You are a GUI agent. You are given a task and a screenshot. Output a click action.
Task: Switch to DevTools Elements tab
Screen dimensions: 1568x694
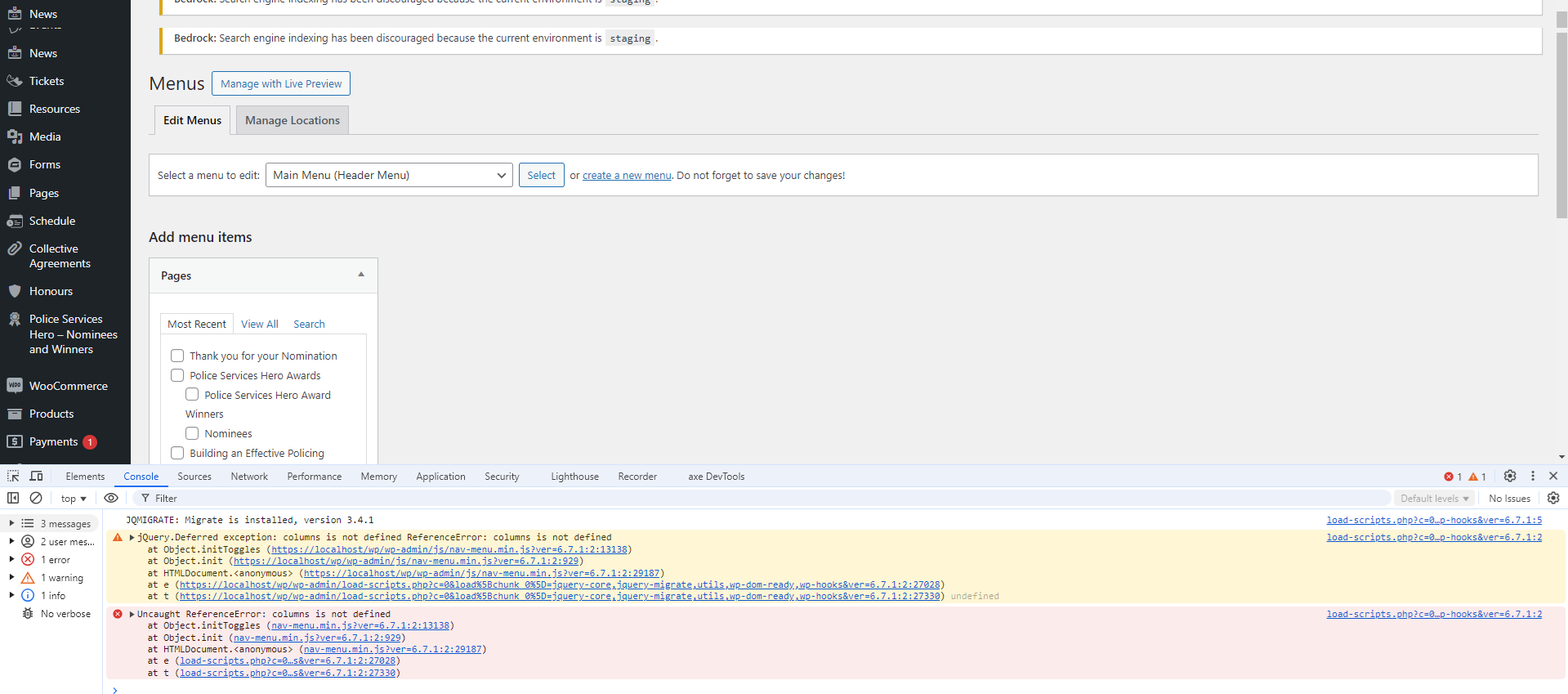coord(85,477)
